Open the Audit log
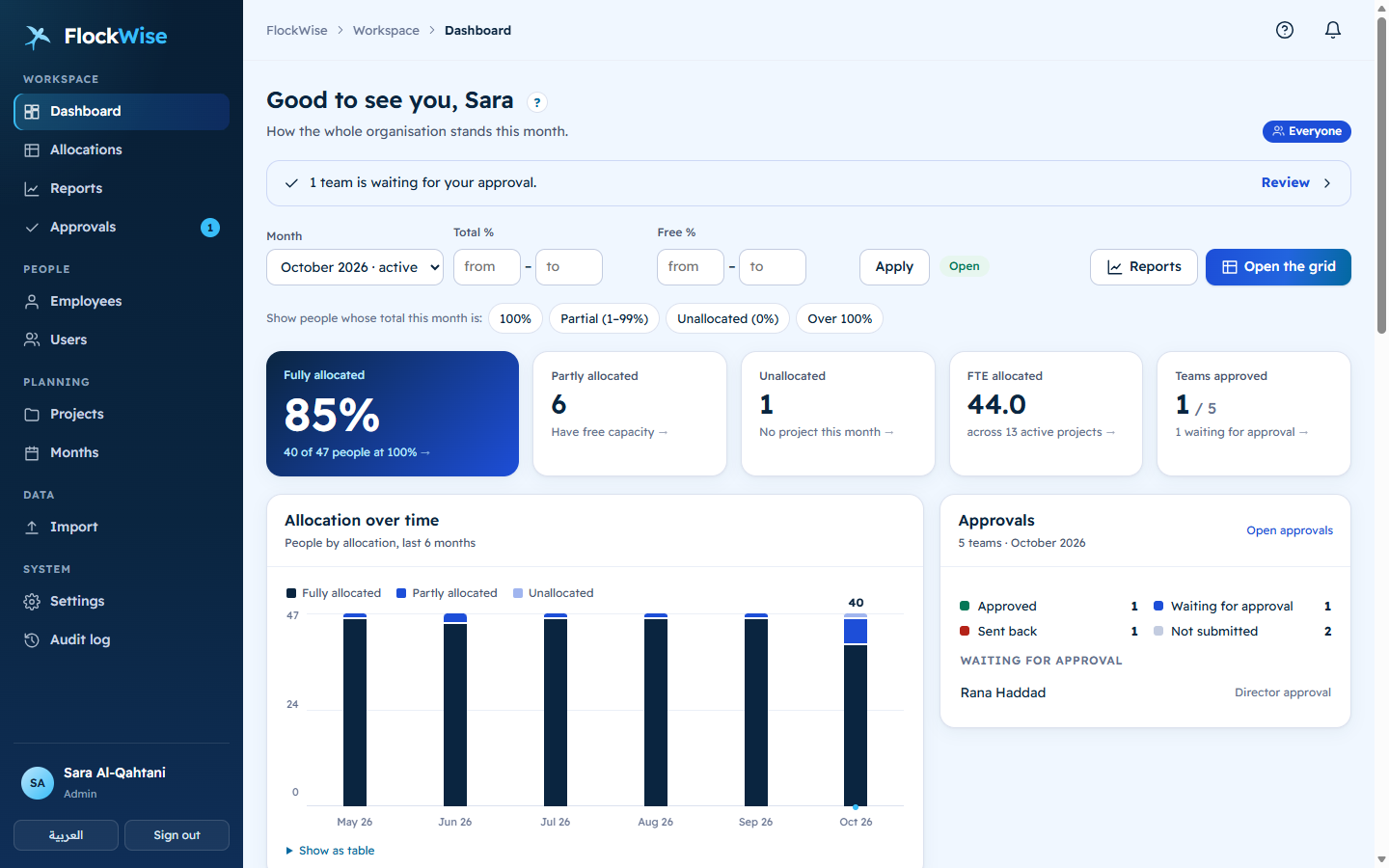The width and height of the screenshot is (1389, 868). [x=122, y=640]
